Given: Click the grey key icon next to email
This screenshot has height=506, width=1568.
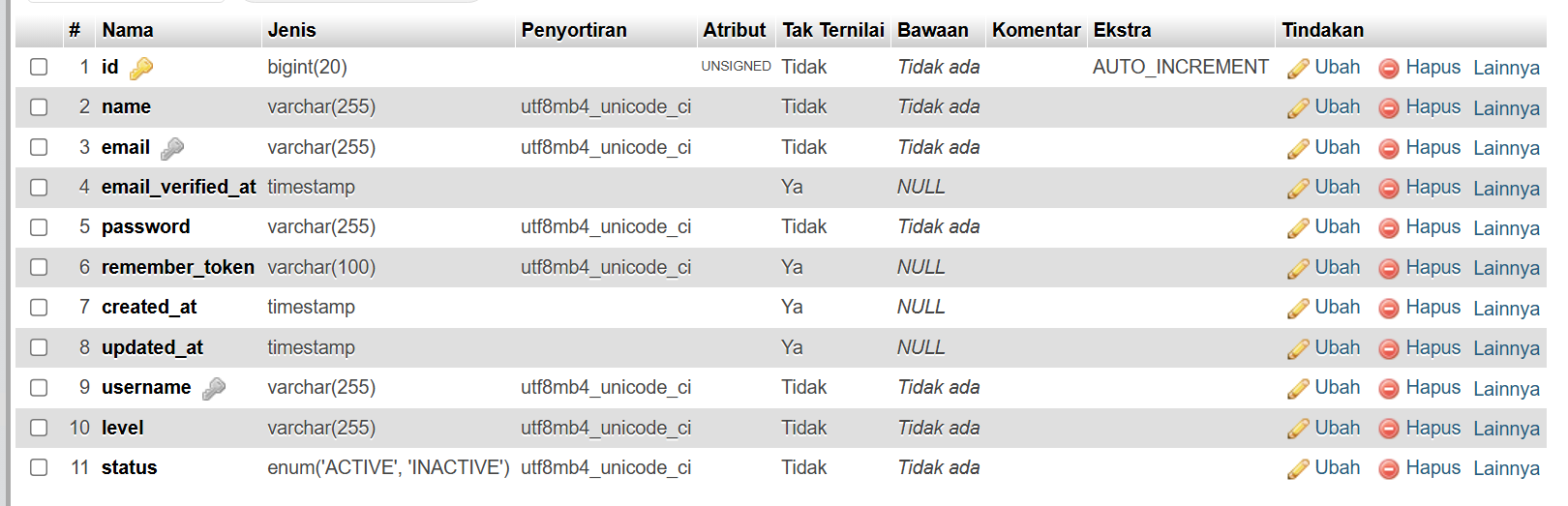Looking at the screenshot, I should coord(172,148).
